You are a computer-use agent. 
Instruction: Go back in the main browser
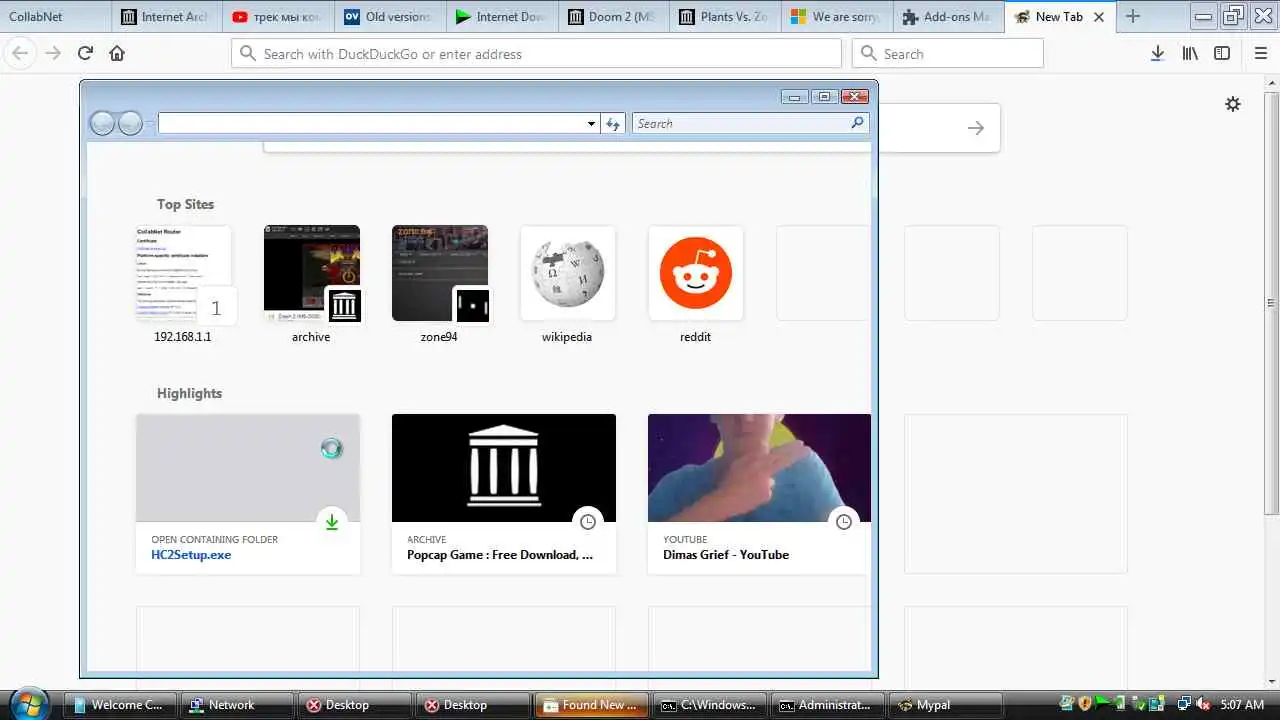tap(20, 54)
